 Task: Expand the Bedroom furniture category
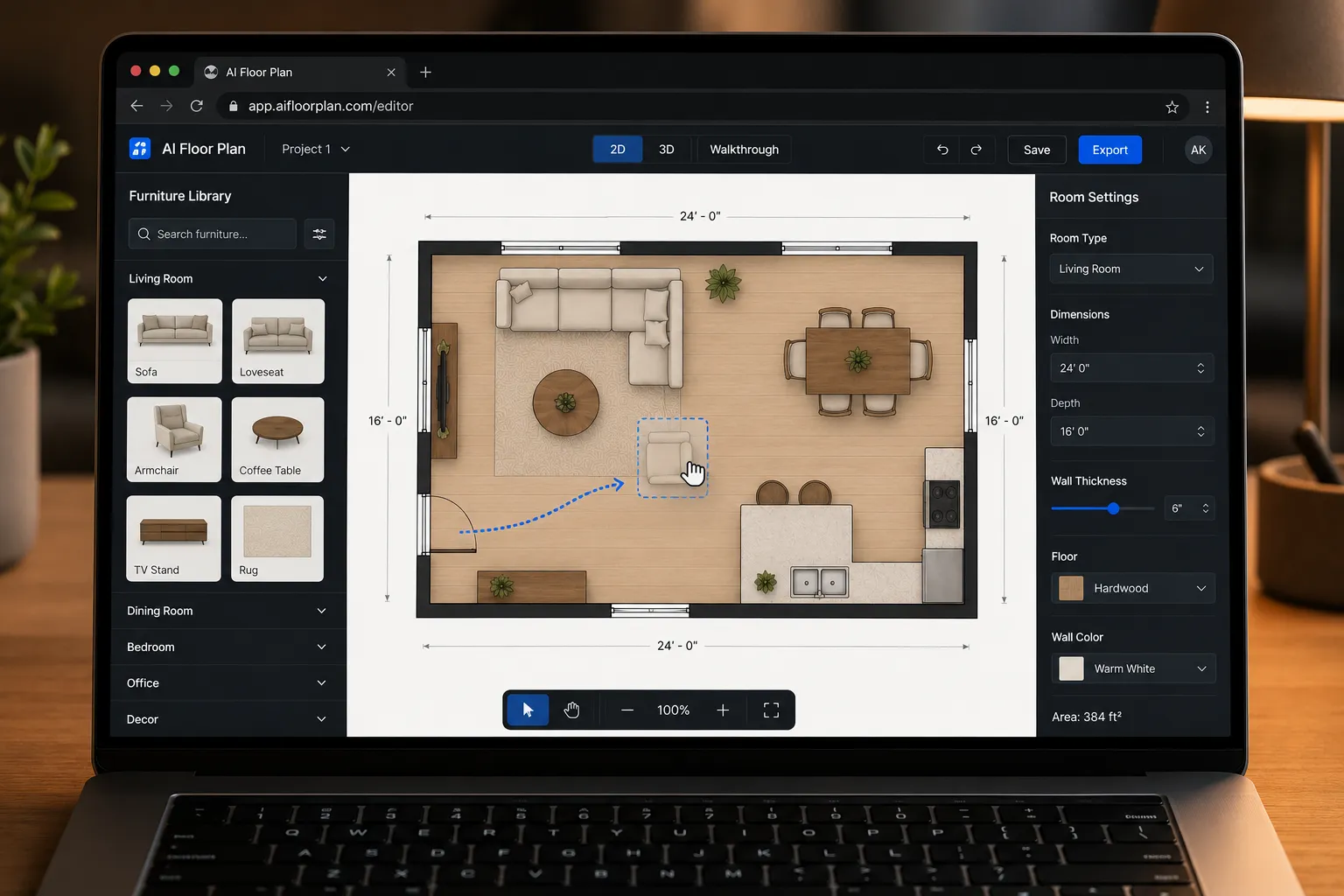click(x=227, y=647)
